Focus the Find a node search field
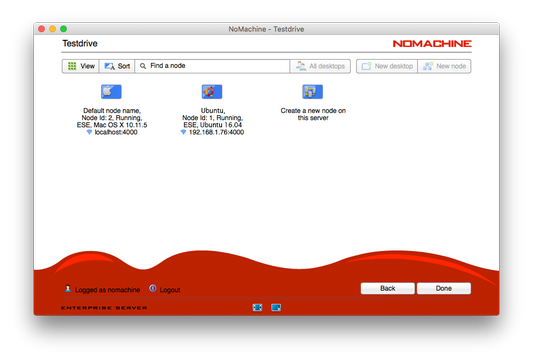Image resolution: width=533 pixels, height=364 pixels. [212, 66]
